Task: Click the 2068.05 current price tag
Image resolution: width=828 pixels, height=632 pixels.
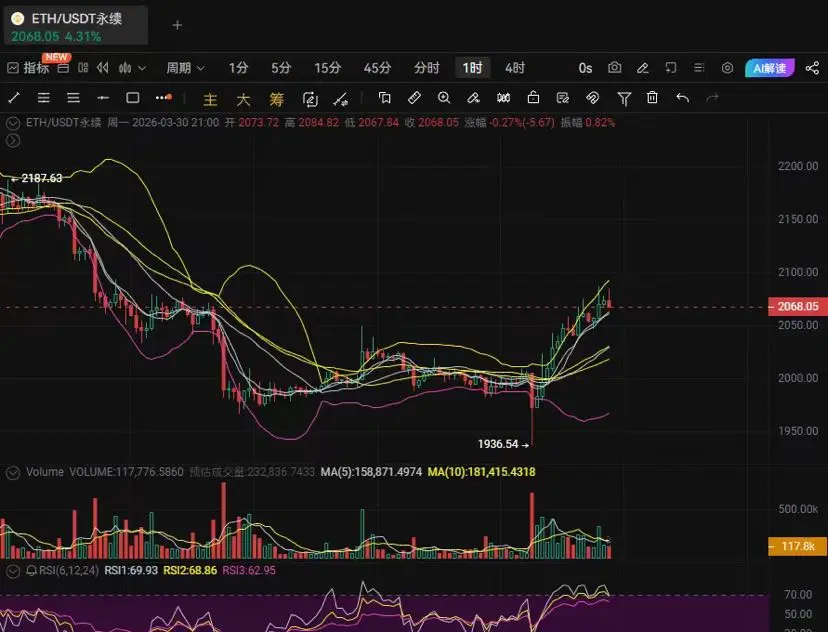Action: point(797,306)
